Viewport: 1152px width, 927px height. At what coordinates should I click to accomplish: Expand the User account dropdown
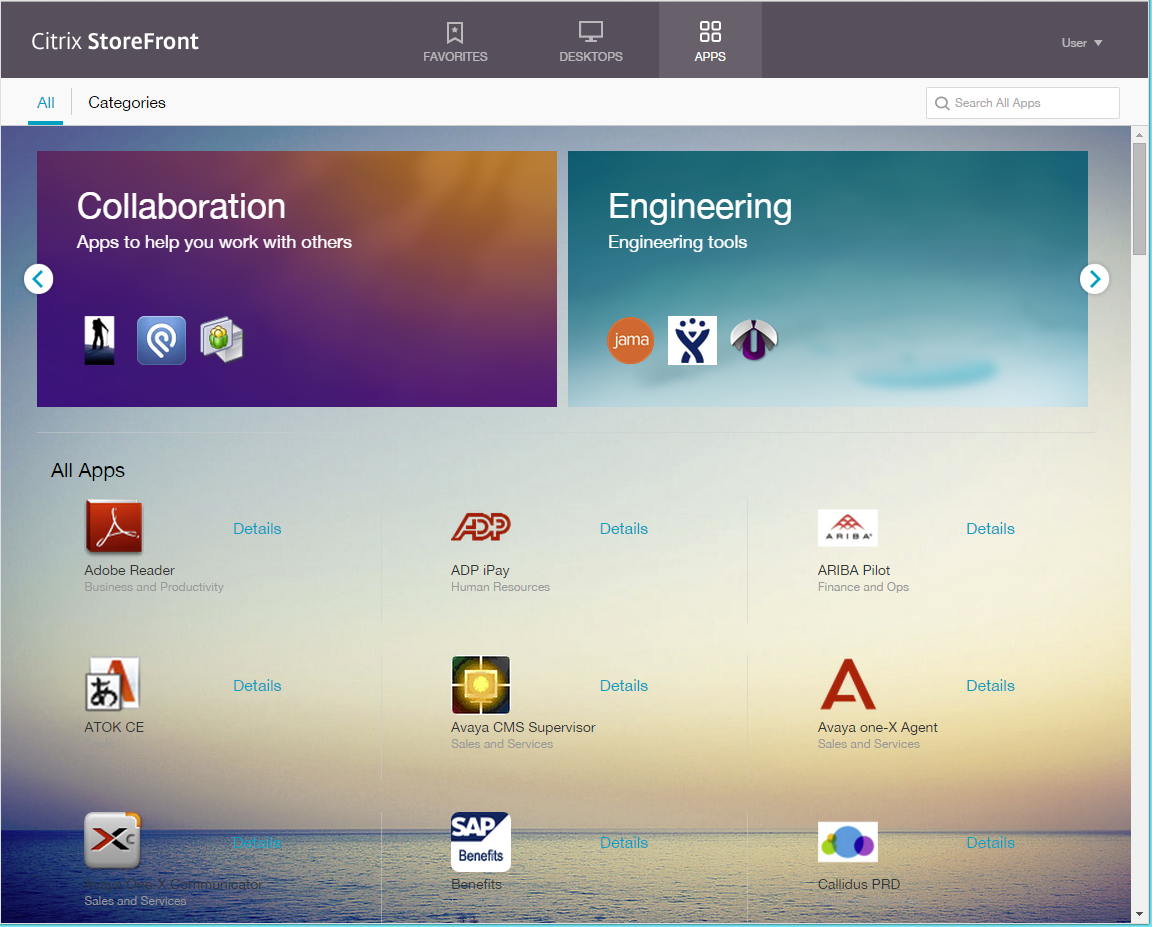[1081, 43]
